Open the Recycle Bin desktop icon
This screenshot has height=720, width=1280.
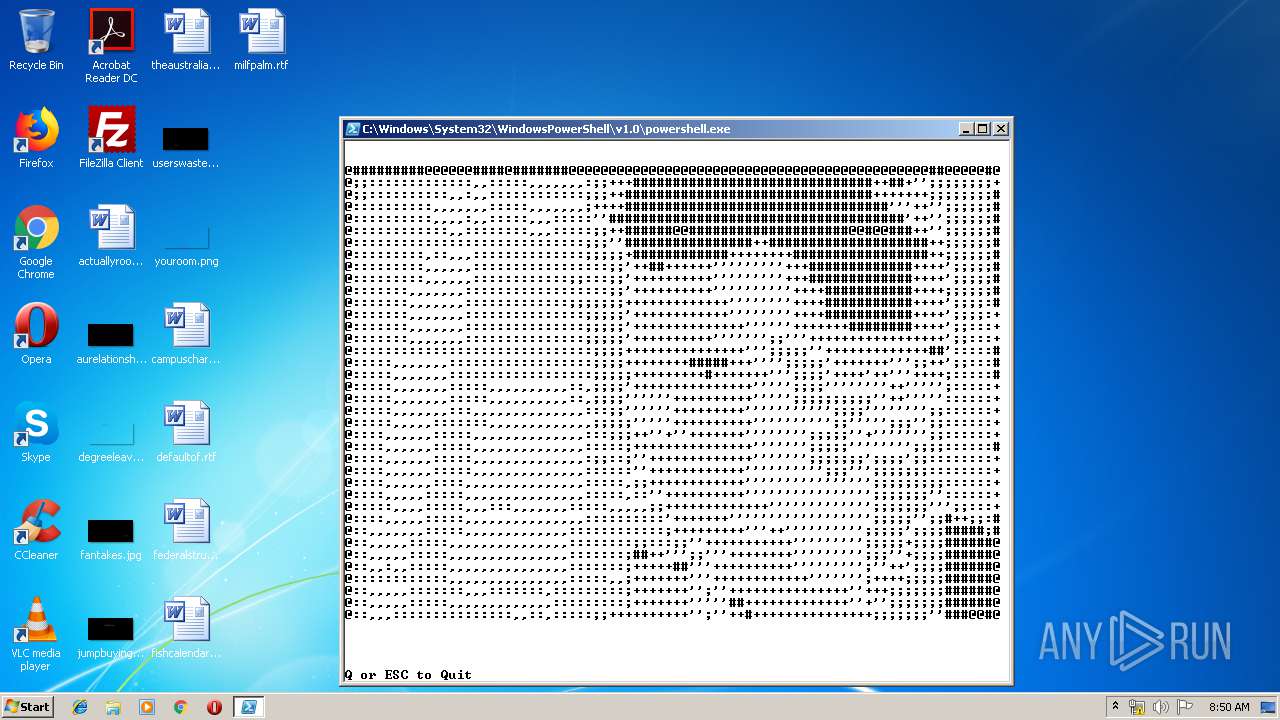pyautogui.click(x=36, y=40)
